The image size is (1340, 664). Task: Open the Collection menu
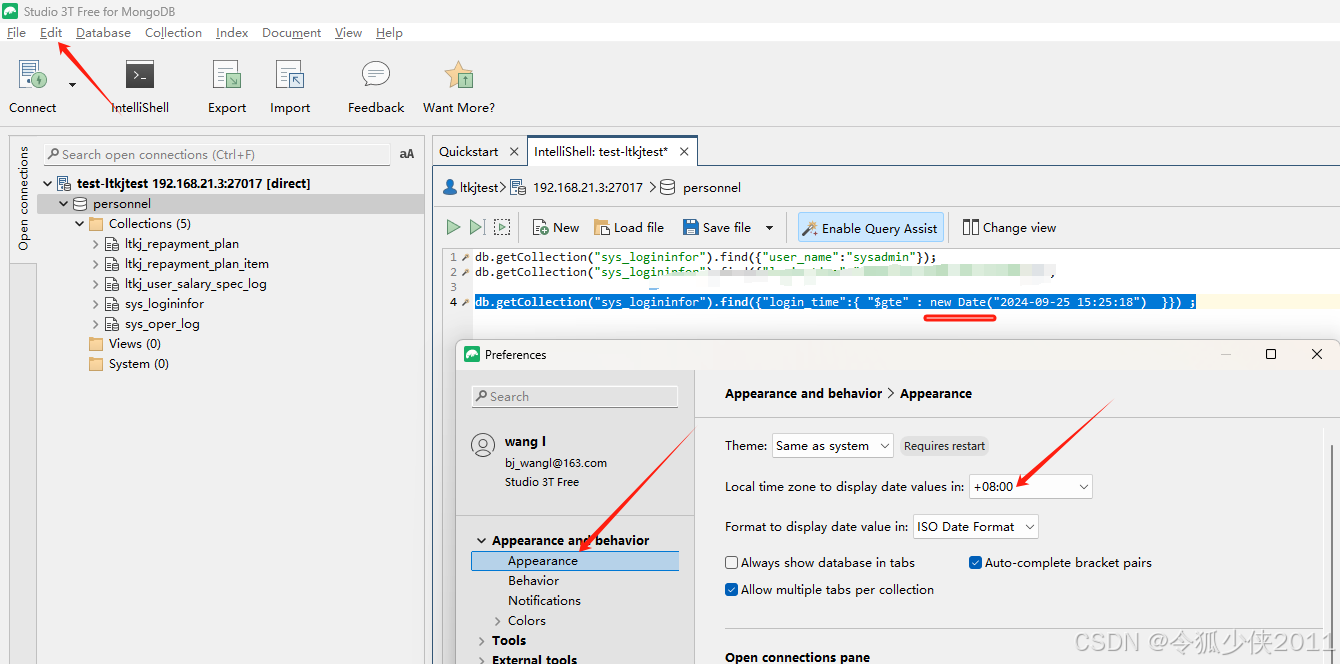[x=173, y=32]
